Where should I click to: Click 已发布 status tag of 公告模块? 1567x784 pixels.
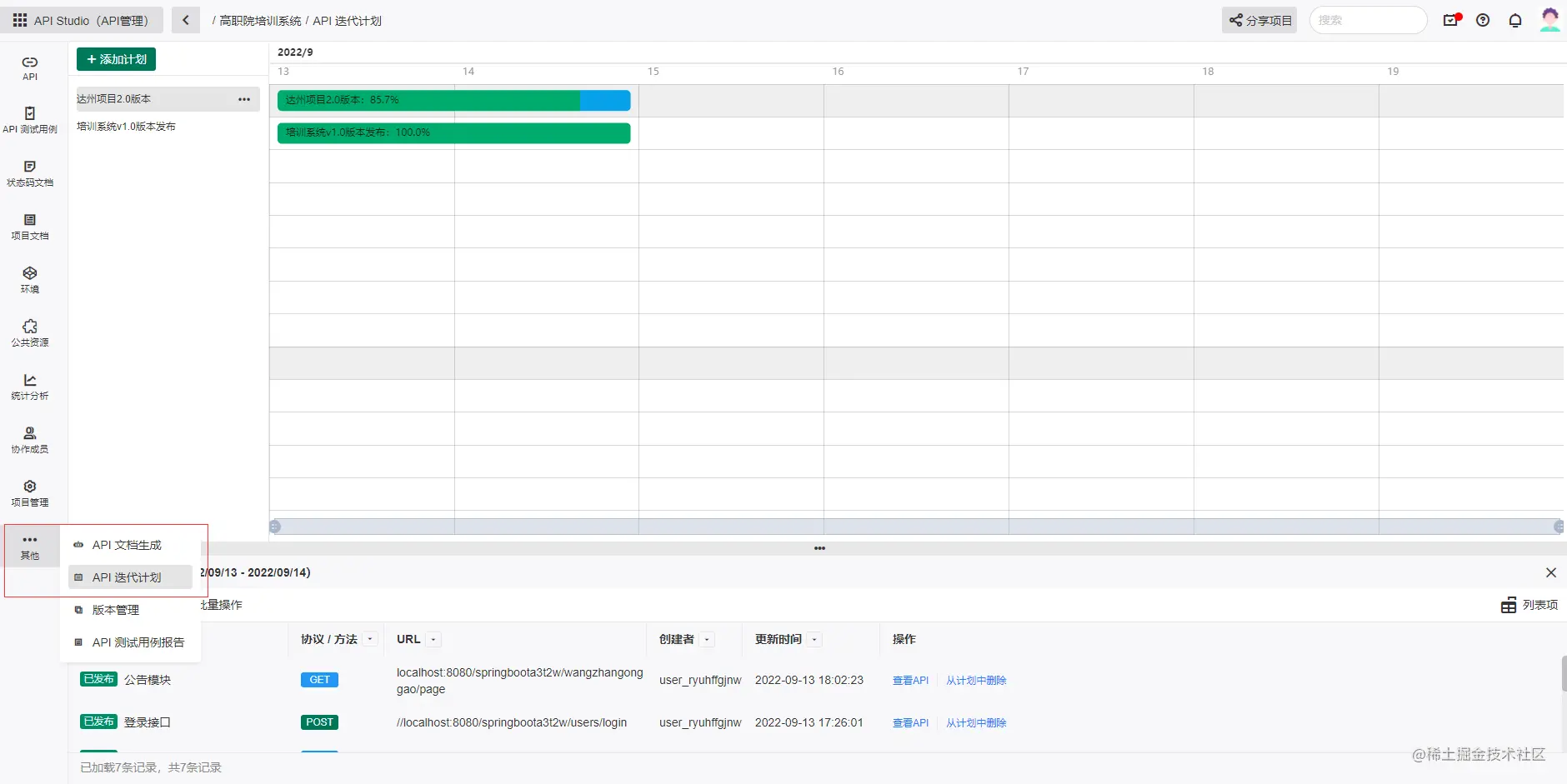98,679
